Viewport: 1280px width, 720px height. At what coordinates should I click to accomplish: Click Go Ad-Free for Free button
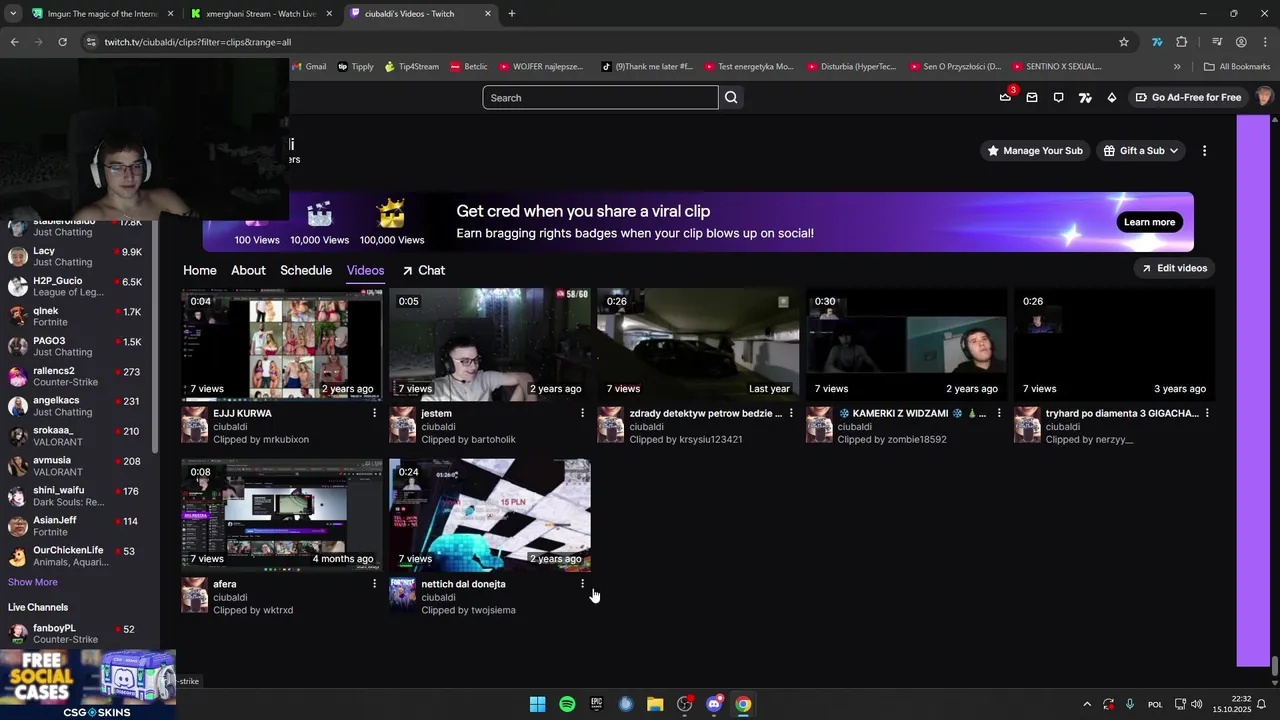tap(1188, 97)
